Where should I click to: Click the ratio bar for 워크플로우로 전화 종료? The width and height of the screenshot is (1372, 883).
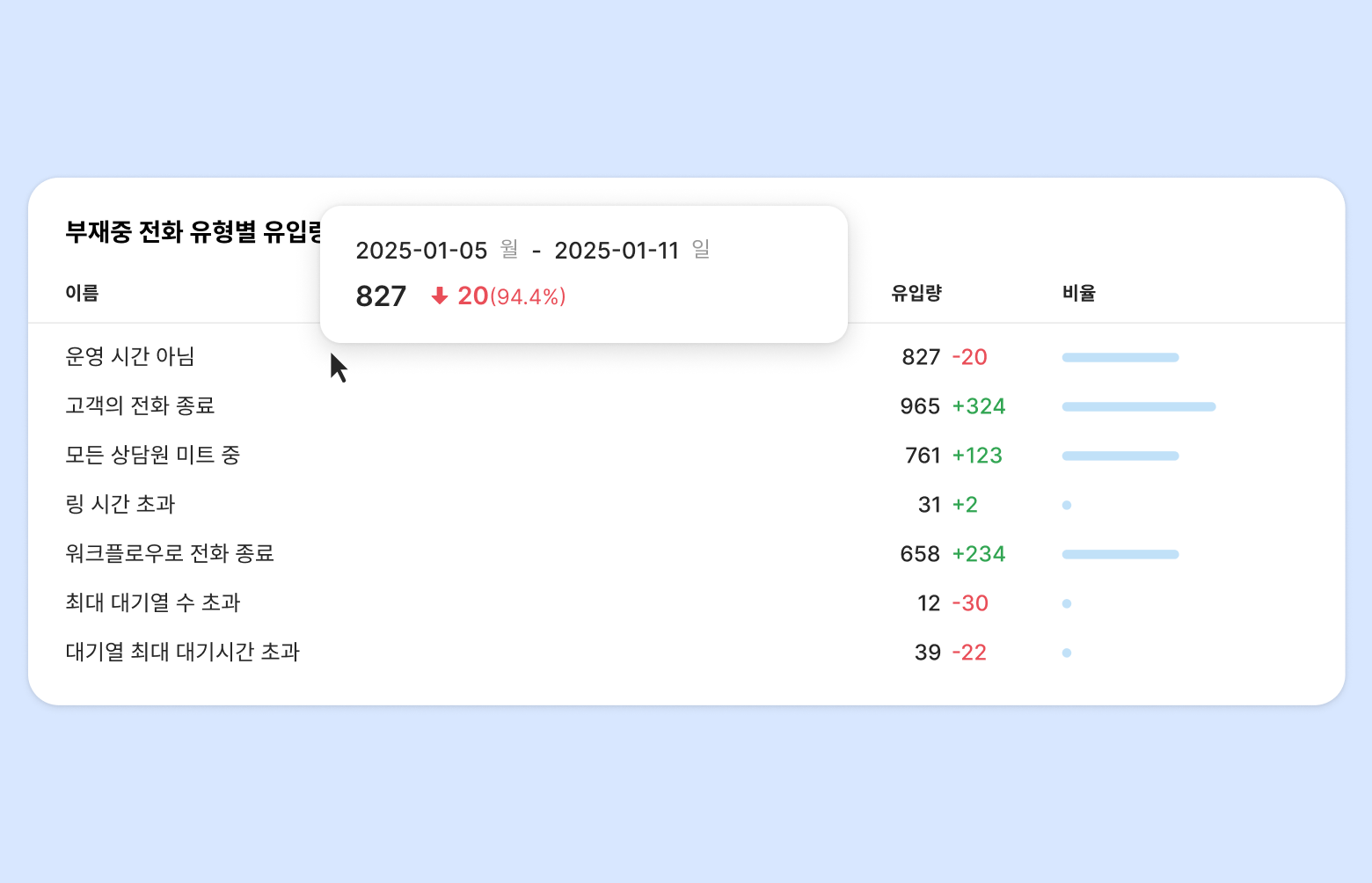(1120, 554)
